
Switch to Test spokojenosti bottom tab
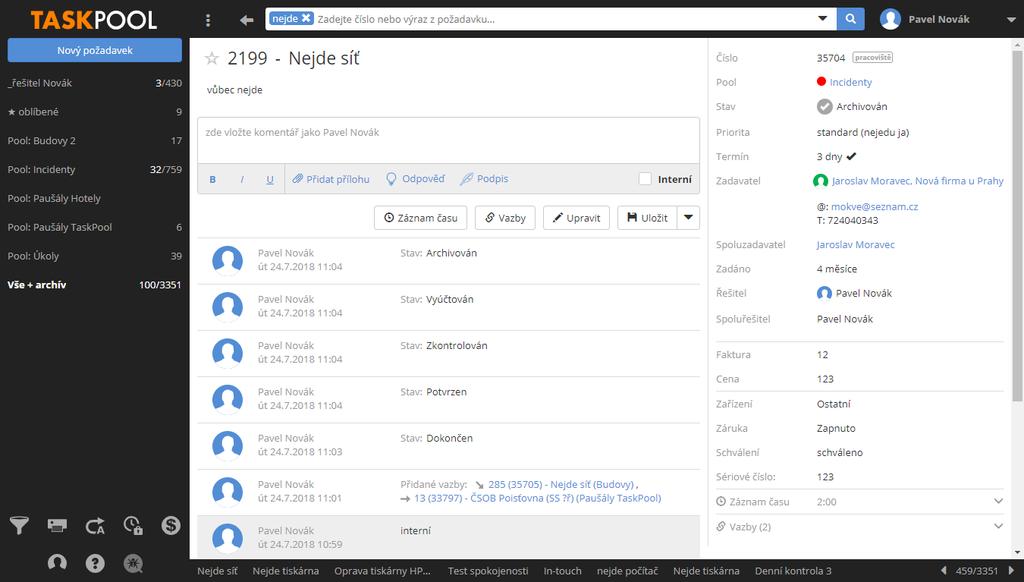click(x=488, y=570)
